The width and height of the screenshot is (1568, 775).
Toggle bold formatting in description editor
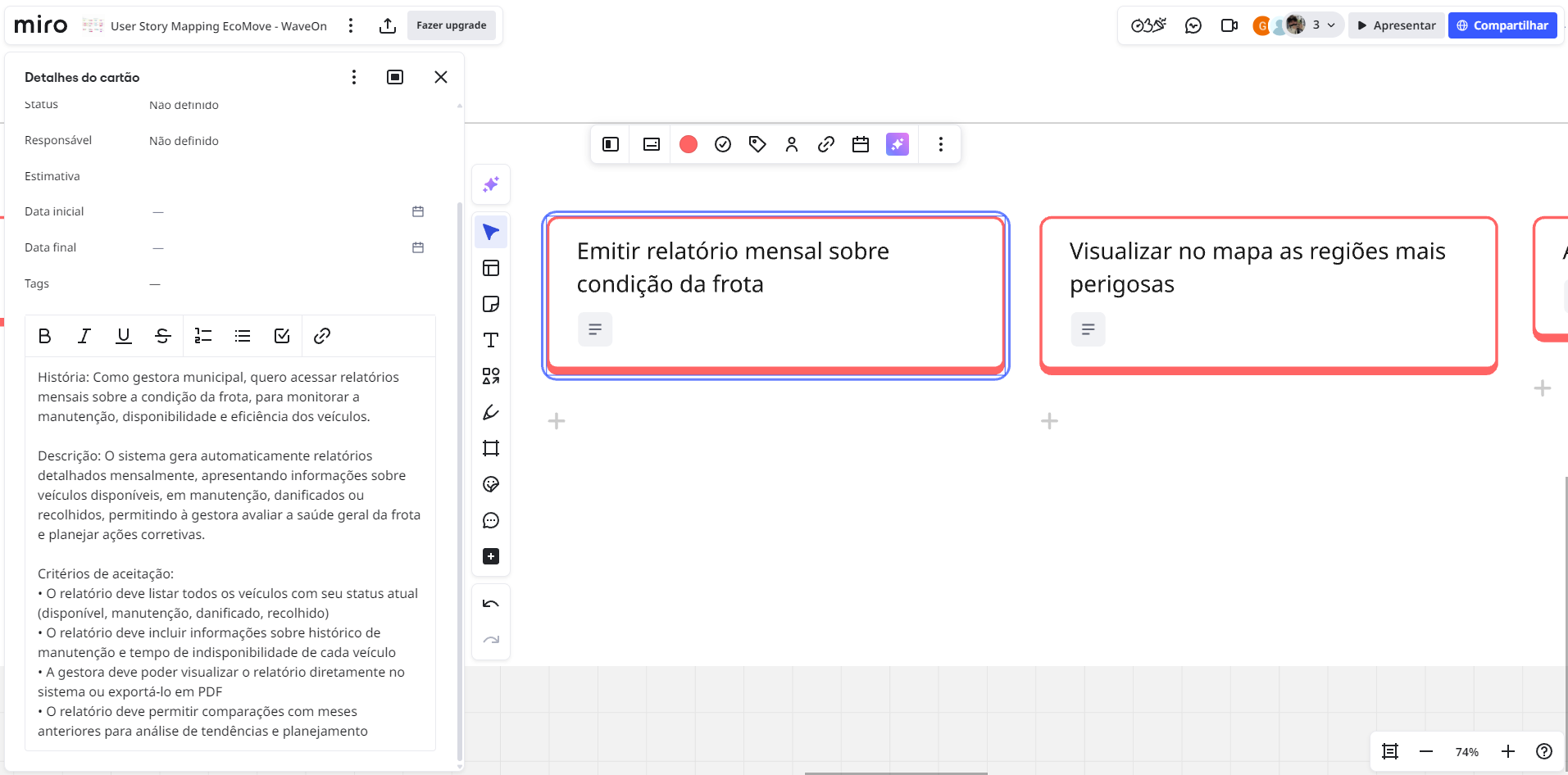click(x=45, y=336)
